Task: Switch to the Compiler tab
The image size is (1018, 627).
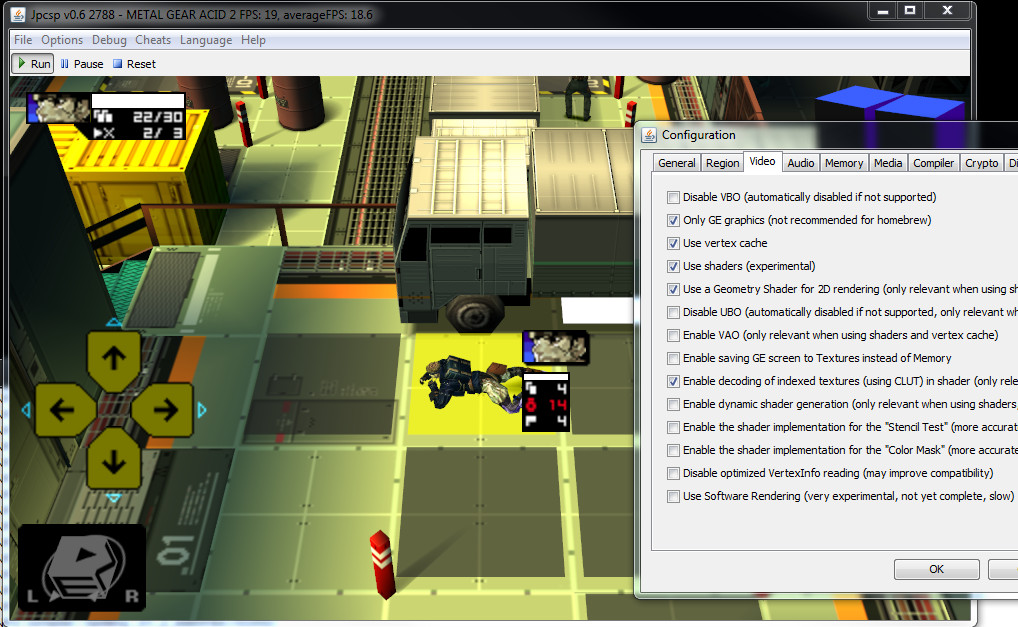Action: click(x=934, y=163)
